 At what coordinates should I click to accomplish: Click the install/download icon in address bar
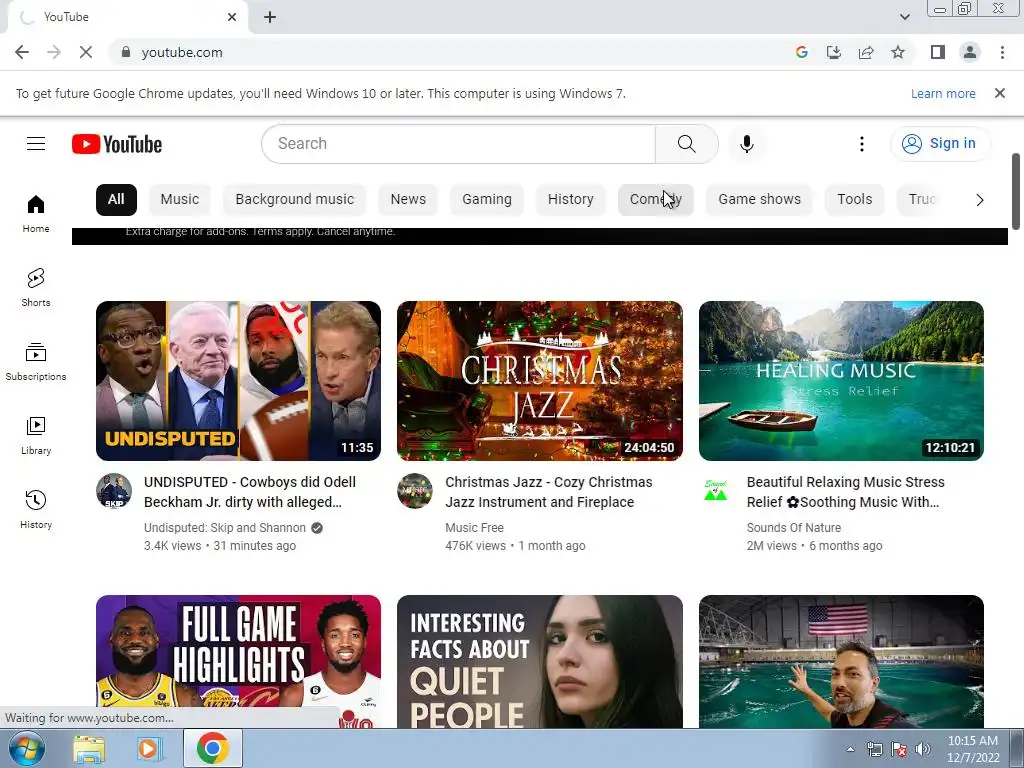[x=834, y=52]
